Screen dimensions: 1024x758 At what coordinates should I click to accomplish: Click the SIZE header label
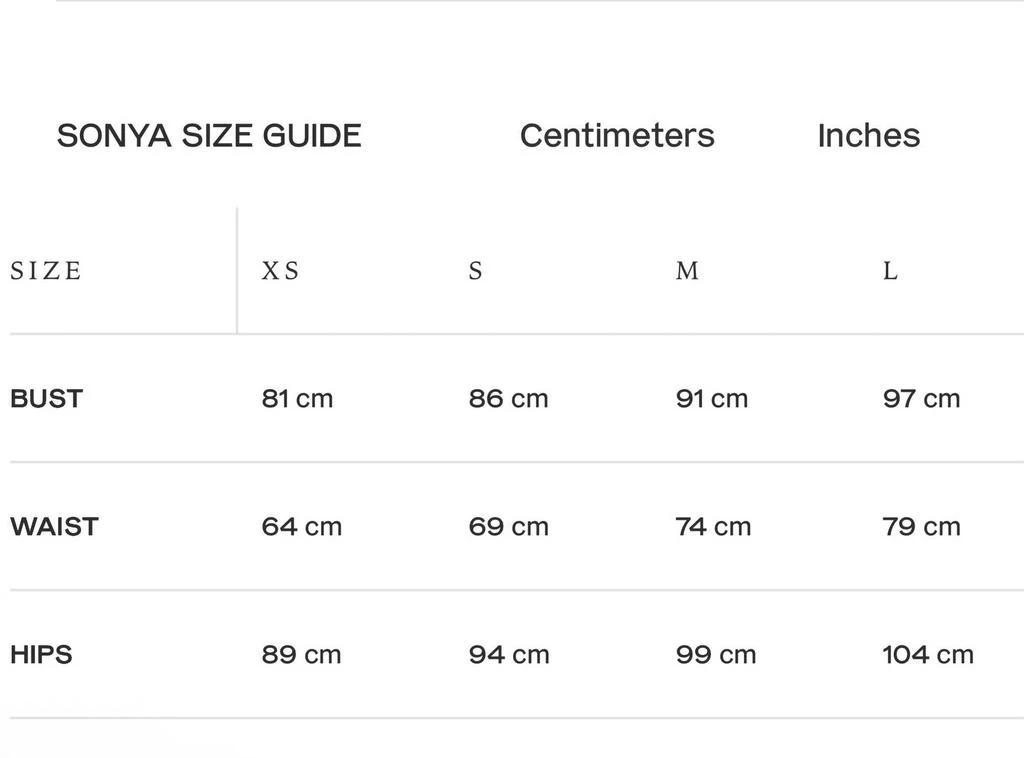coord(46,271)
